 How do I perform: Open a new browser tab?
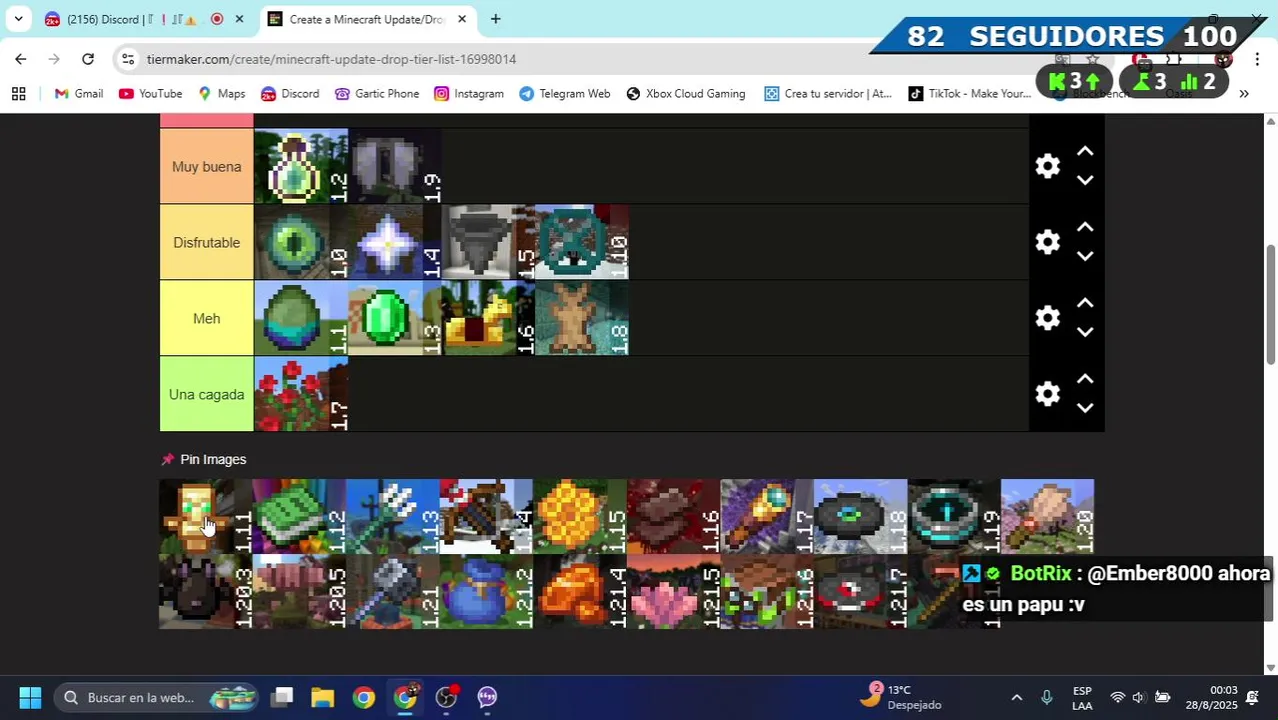(x=495, y=19)
